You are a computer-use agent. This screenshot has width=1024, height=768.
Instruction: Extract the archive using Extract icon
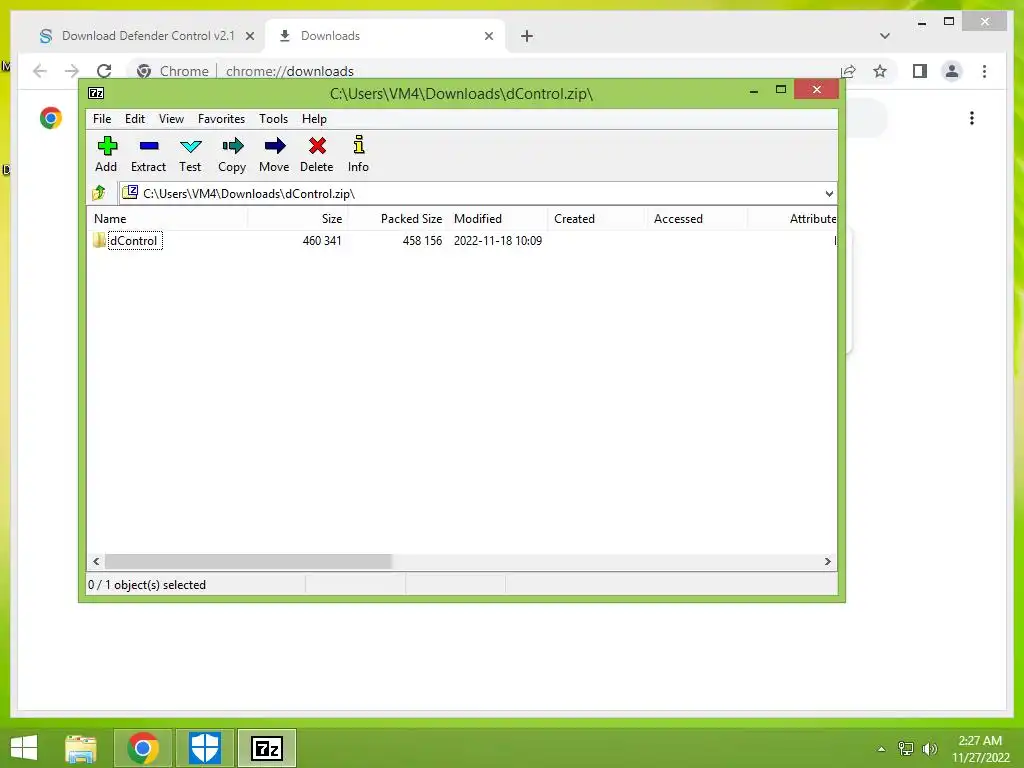[148, 154]
